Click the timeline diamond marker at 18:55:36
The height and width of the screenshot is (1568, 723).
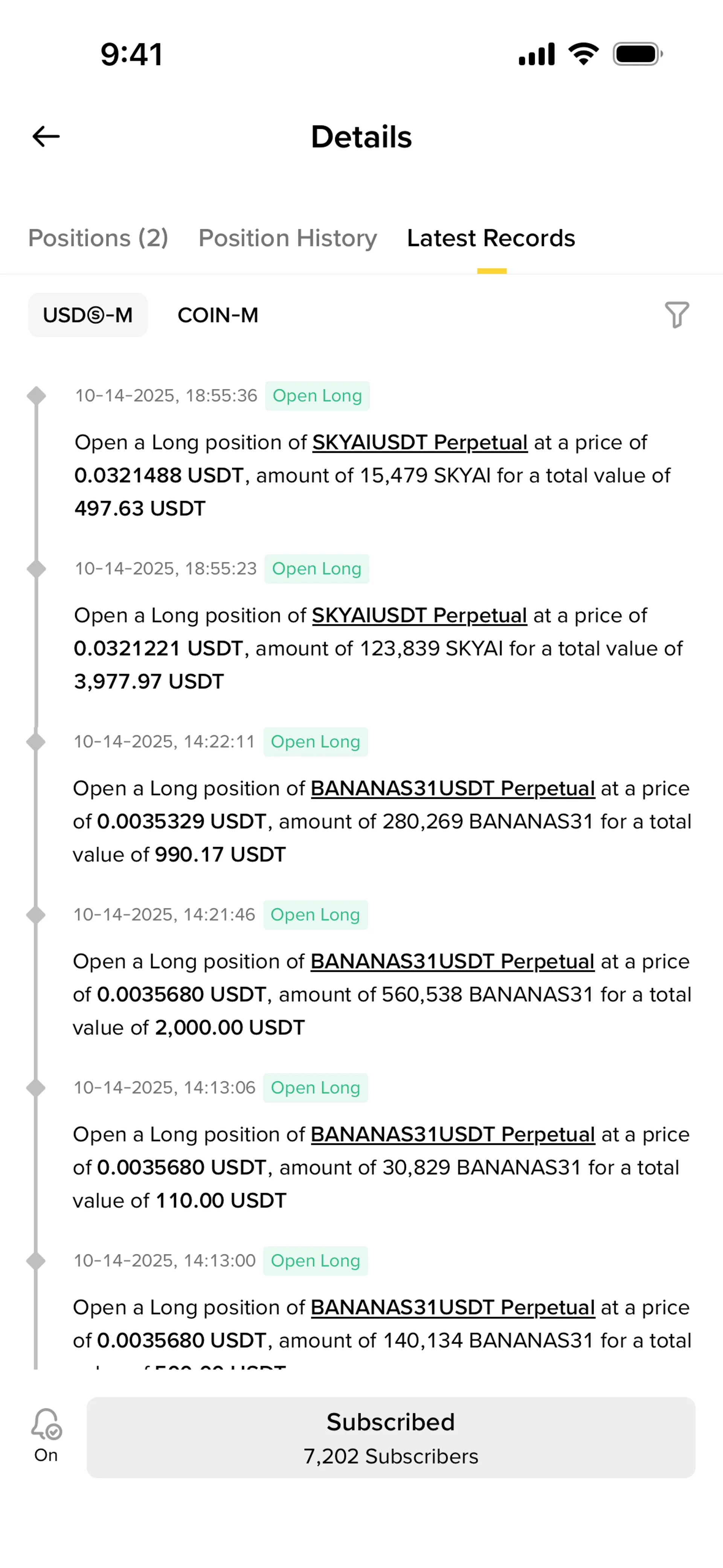pos(37,396)
